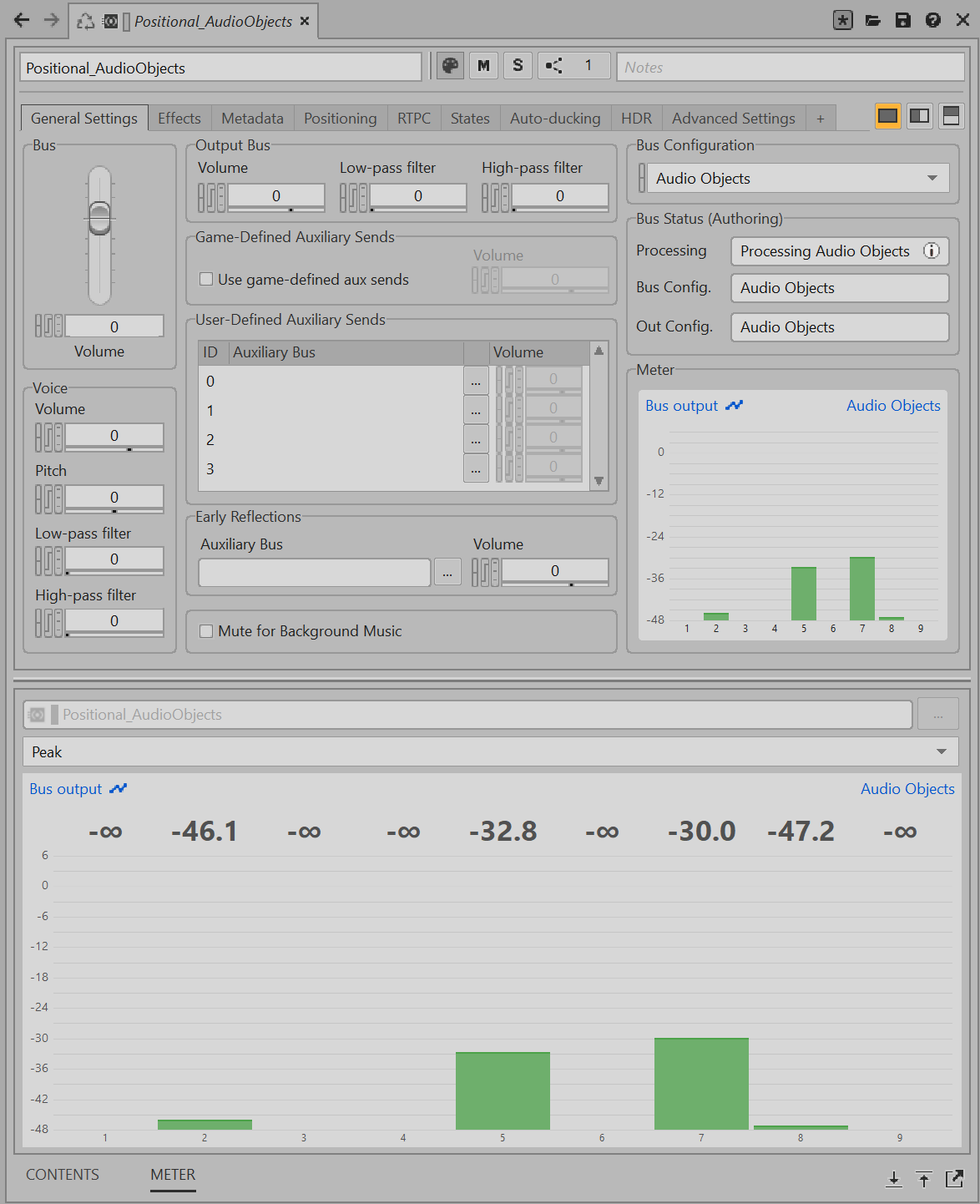This screenshot has height=1204, width=980.
Task: Open the help question mark icon
Action: point(933,21)
